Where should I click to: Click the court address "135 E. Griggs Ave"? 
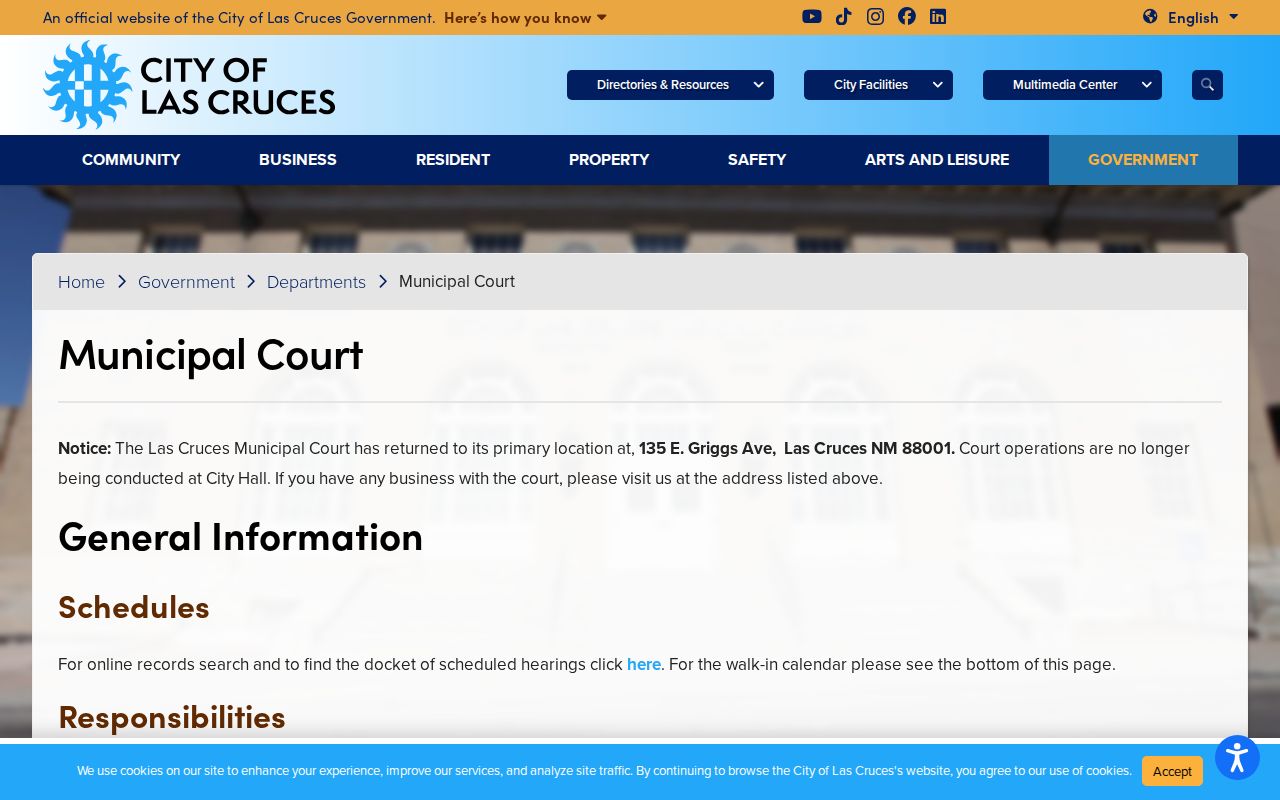[707, 448]
